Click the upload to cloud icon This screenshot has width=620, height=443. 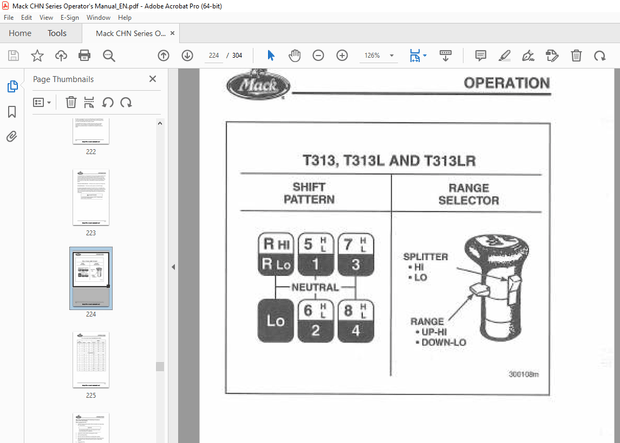[61, 56]
